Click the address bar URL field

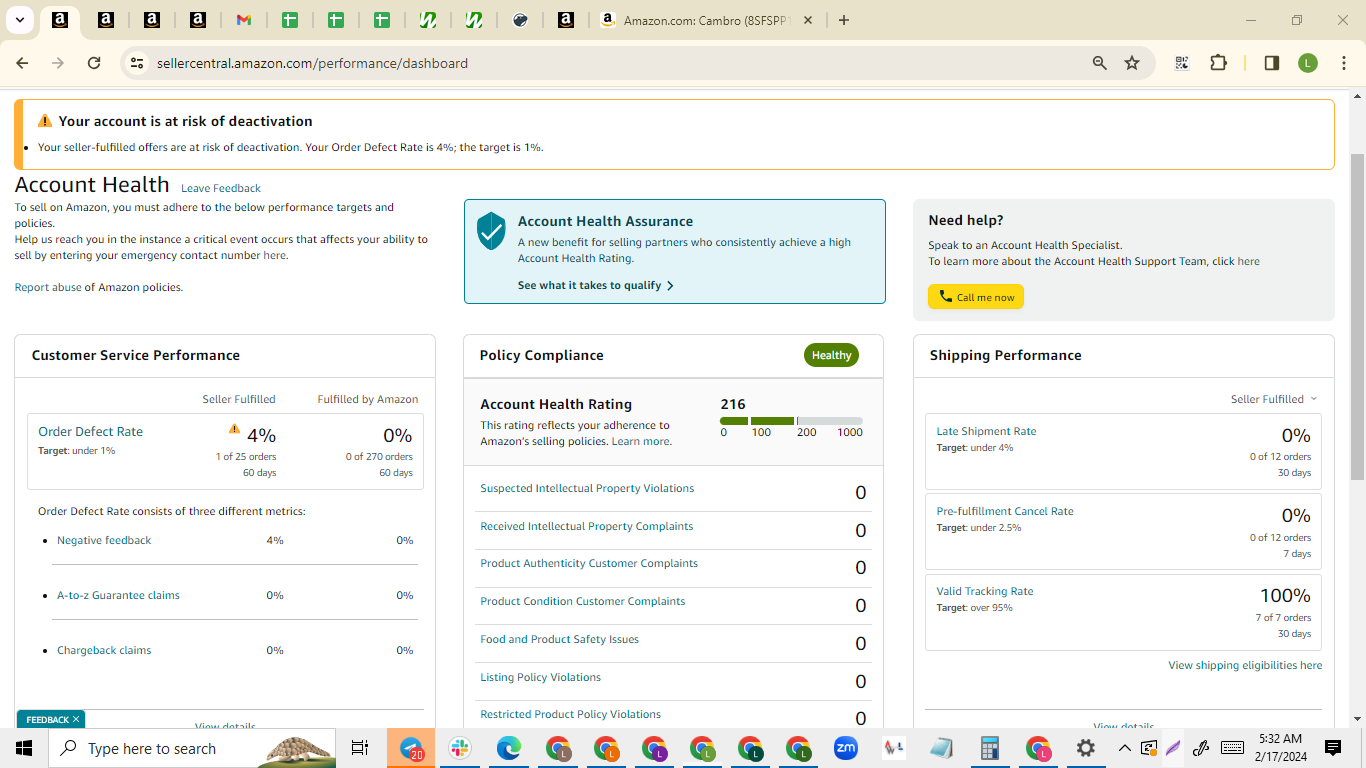tap(620, 63)
